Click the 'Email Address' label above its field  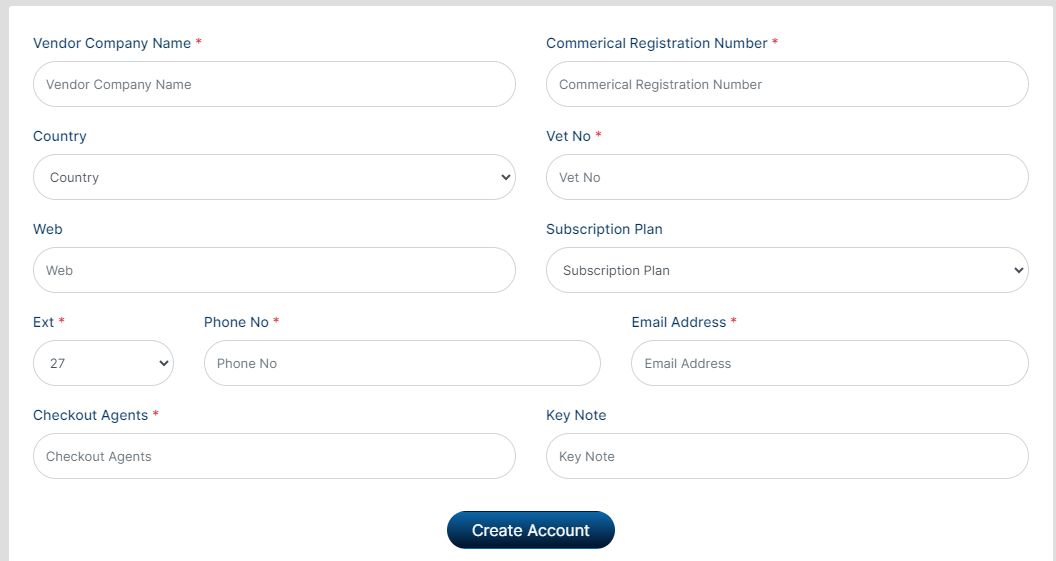(x=679, y=323)
